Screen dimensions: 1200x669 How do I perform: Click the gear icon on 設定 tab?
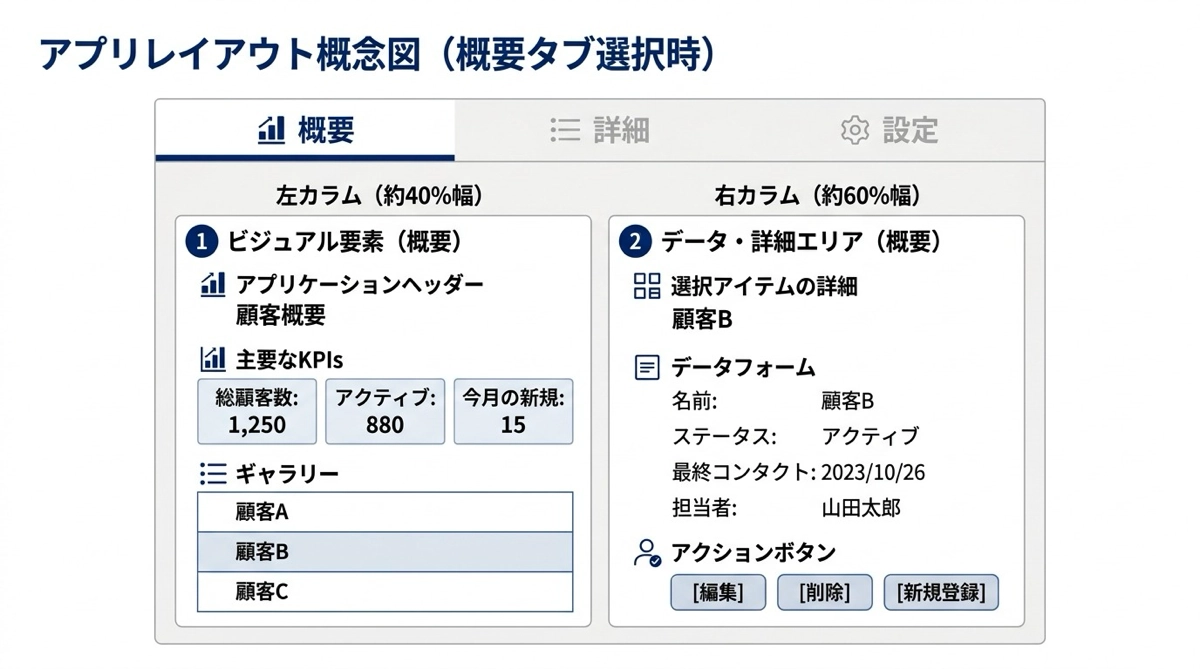(854, 130)
